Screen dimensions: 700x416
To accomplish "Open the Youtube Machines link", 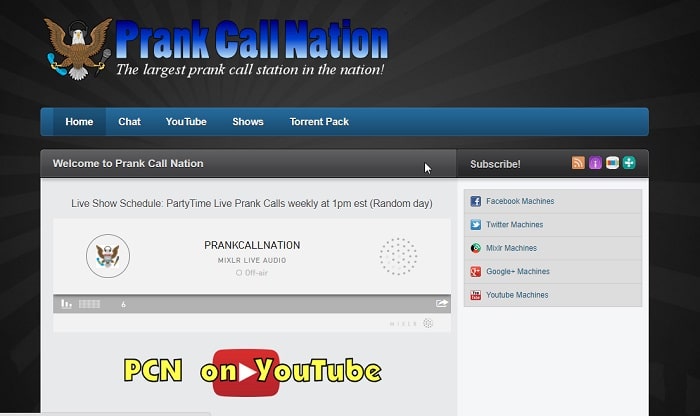I will point(517,295).
